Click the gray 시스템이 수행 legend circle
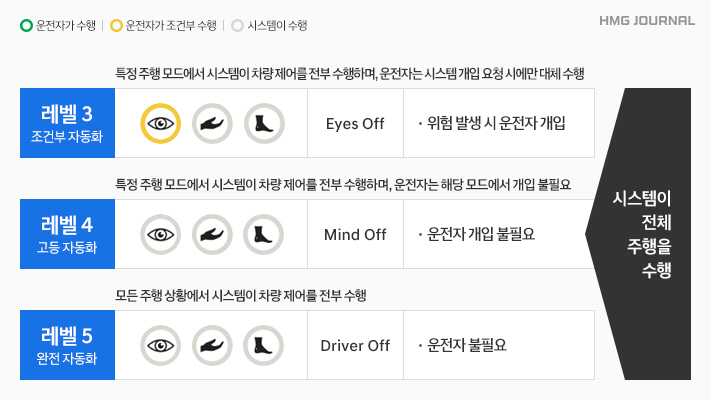The image size is (711, 400). click(x=237, y=25)
